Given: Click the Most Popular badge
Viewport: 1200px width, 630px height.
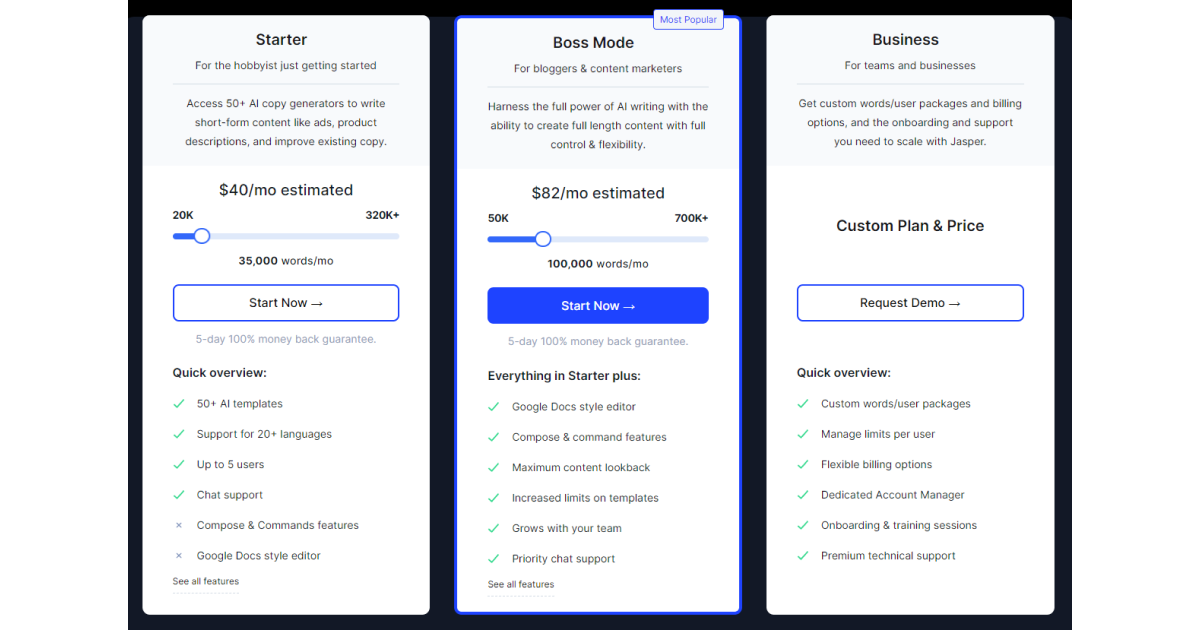Looking at the screenshot, I should [688, 20].
